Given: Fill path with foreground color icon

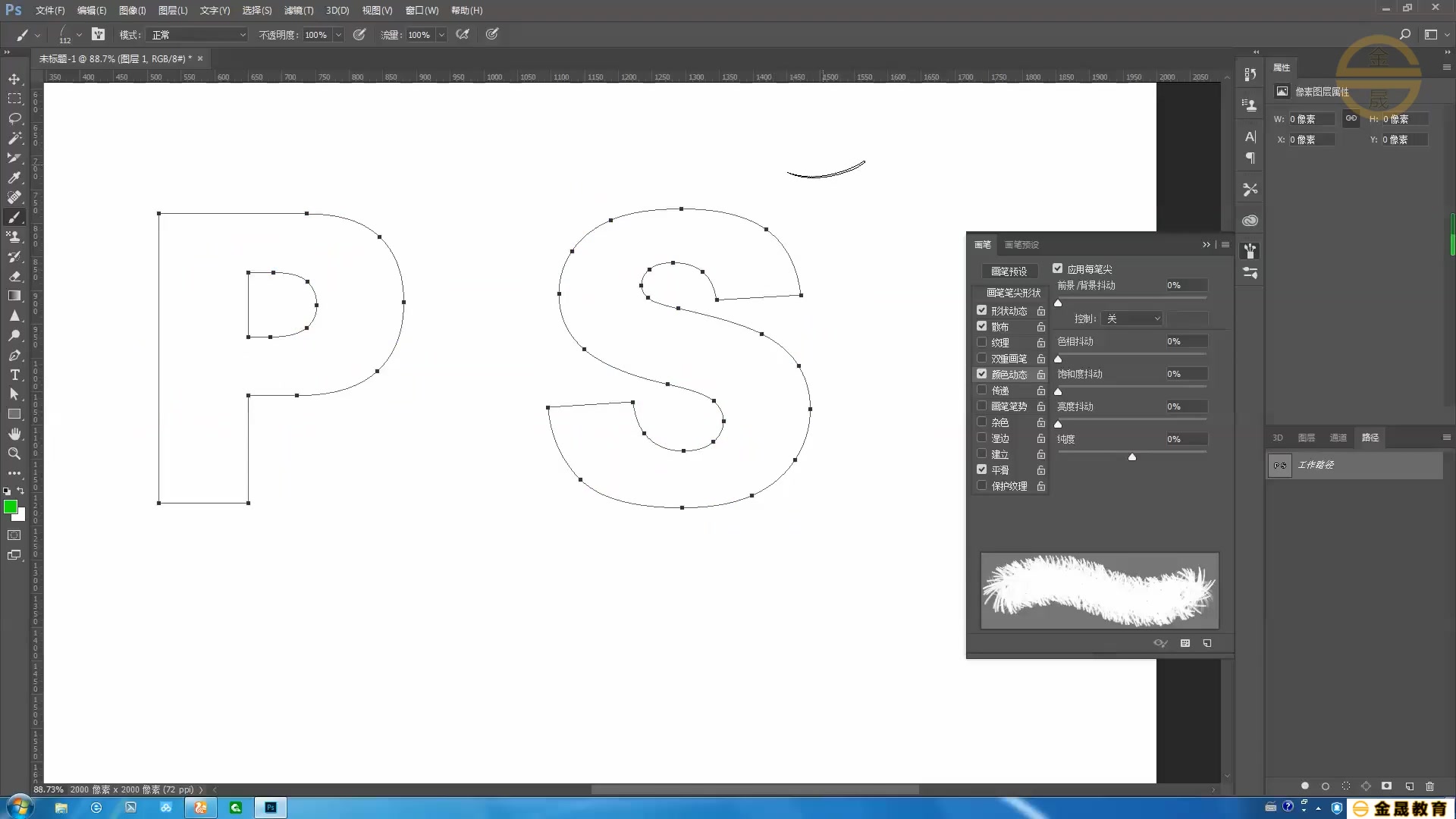Looking at the screenshot, I should [1304, 786].
